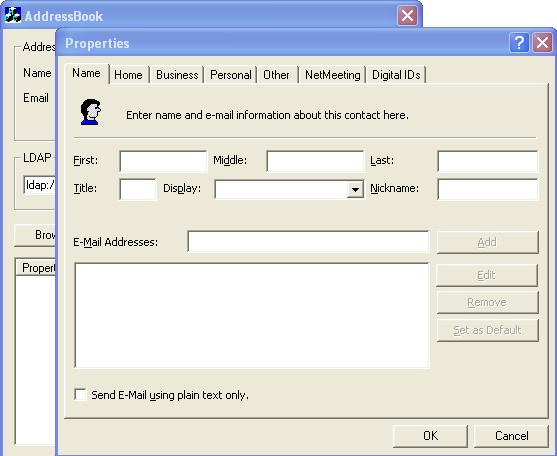Screen dimensions: 557x456
Task: Expand the Display name dropdown arrow
Action: [x=355, y=189]
